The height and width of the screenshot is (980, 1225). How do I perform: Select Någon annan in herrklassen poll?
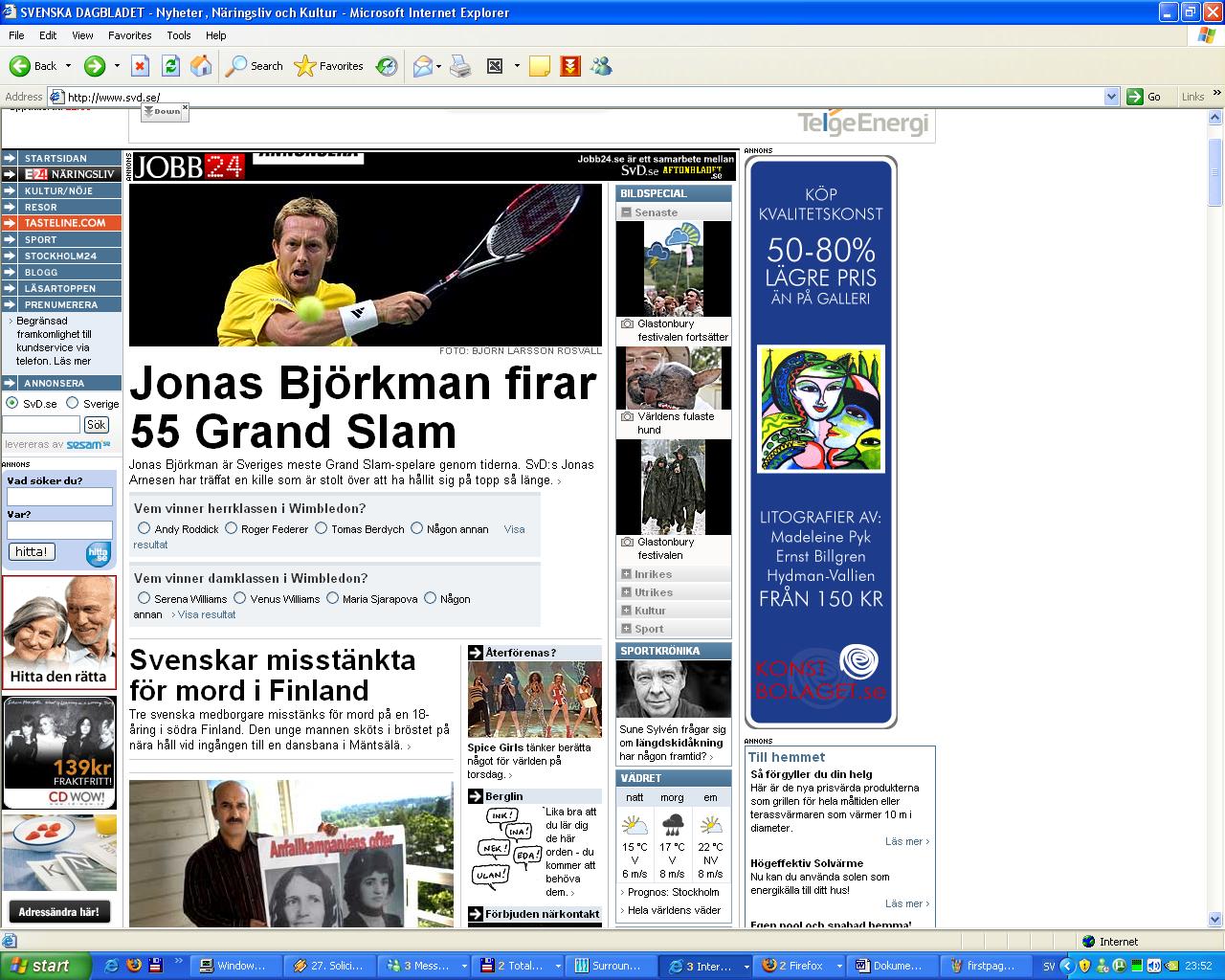click(416, 528)
